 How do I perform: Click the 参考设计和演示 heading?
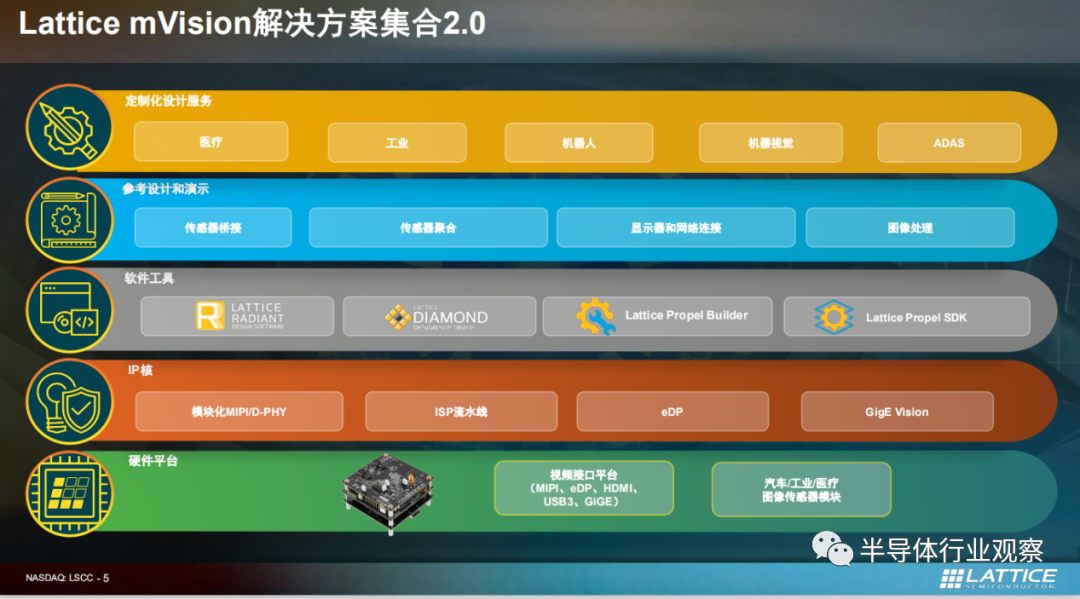165,189
